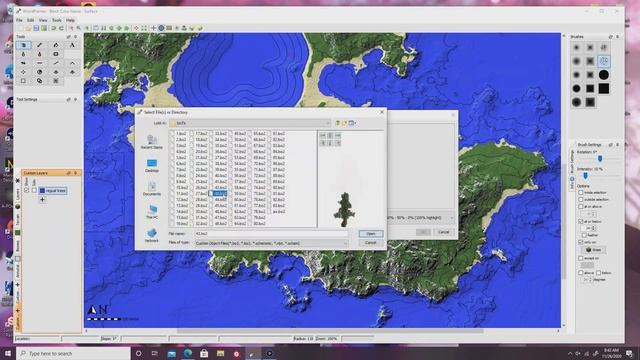
Task: Click Cancel in the Select File dialog
Action: (x=371, y=243)
